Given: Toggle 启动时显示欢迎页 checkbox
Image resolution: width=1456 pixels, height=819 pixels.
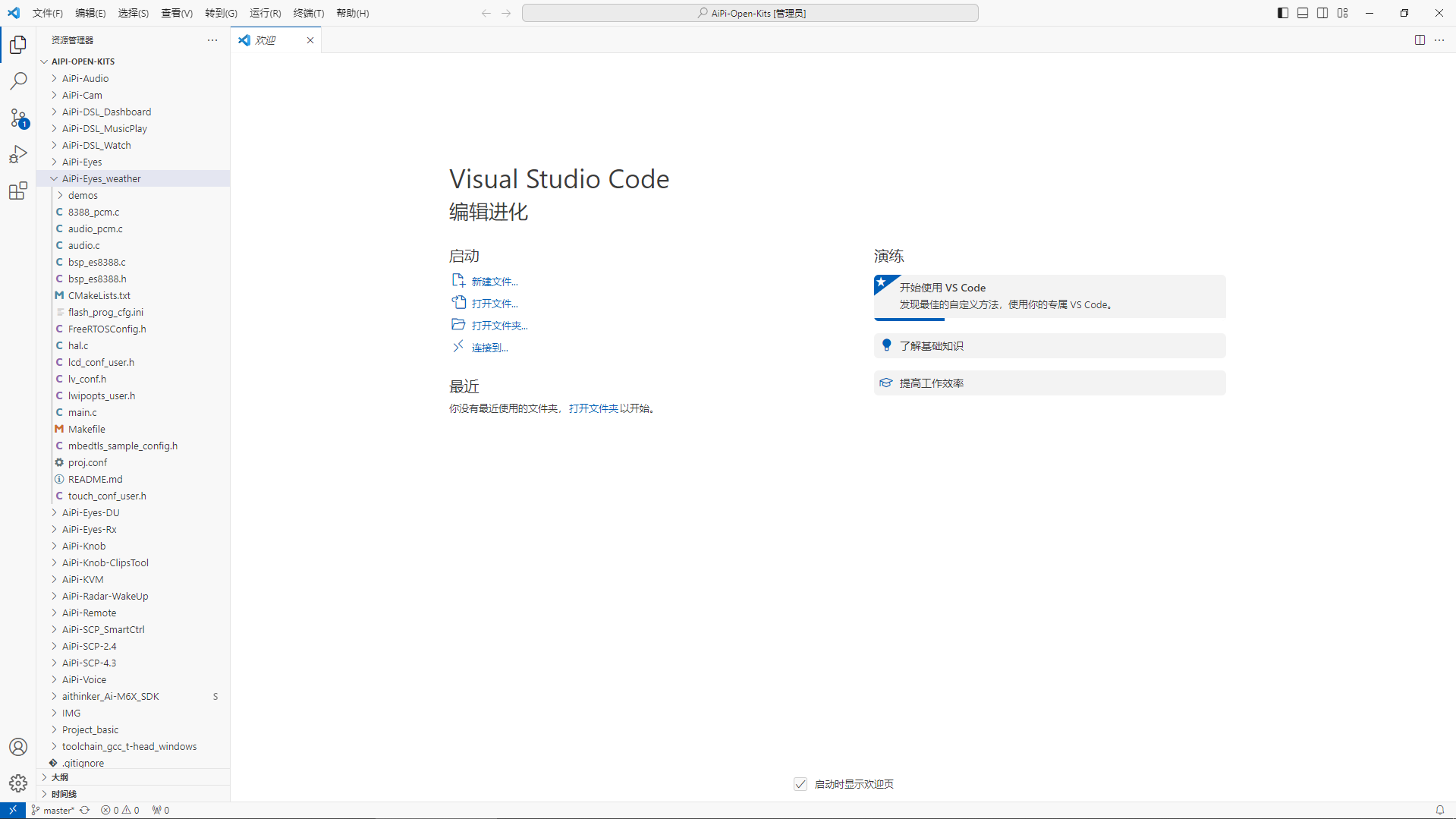Looking at the screenshot, I should click(x=800, y=784).
